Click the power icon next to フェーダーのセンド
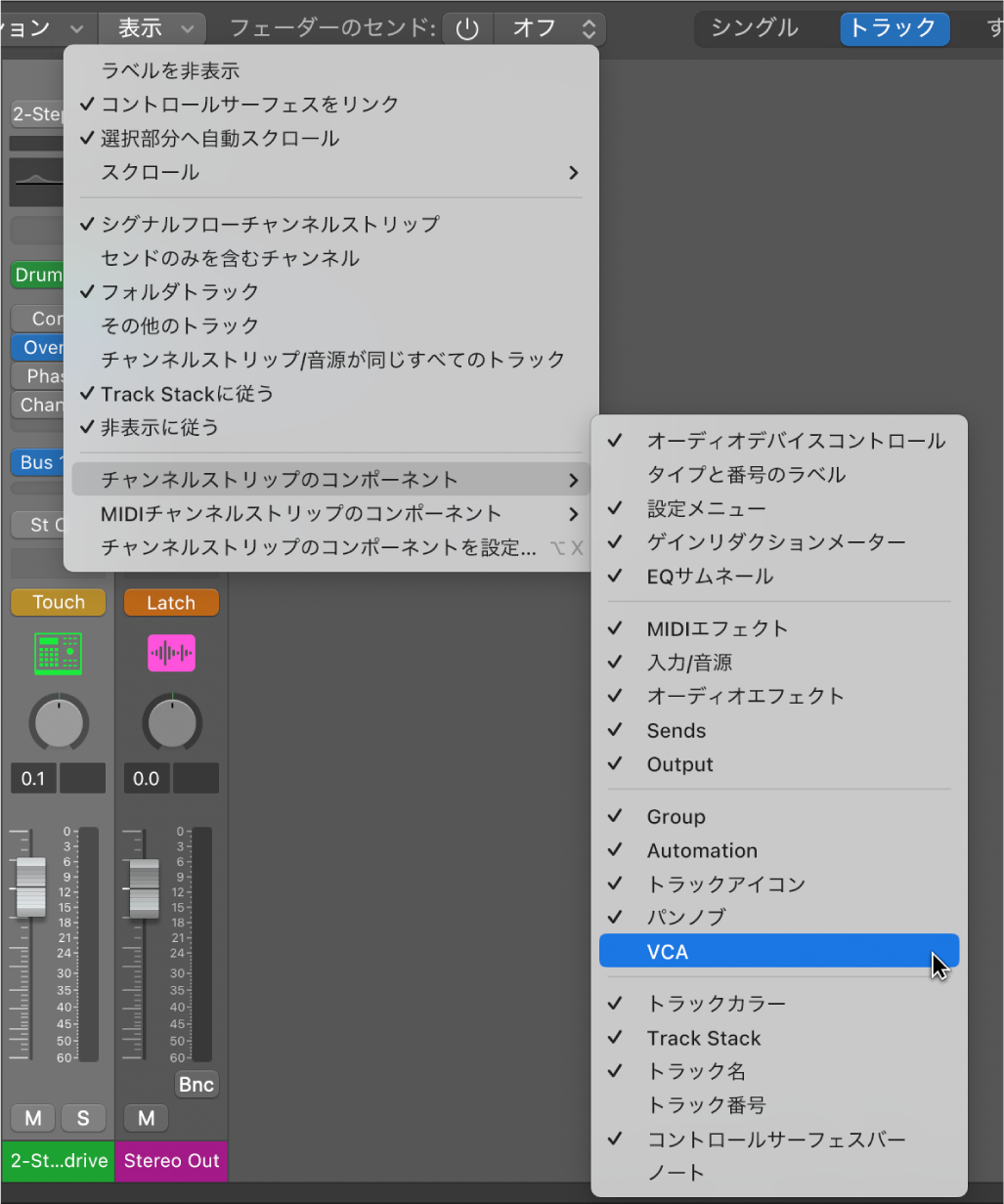 tap(467, 28)
